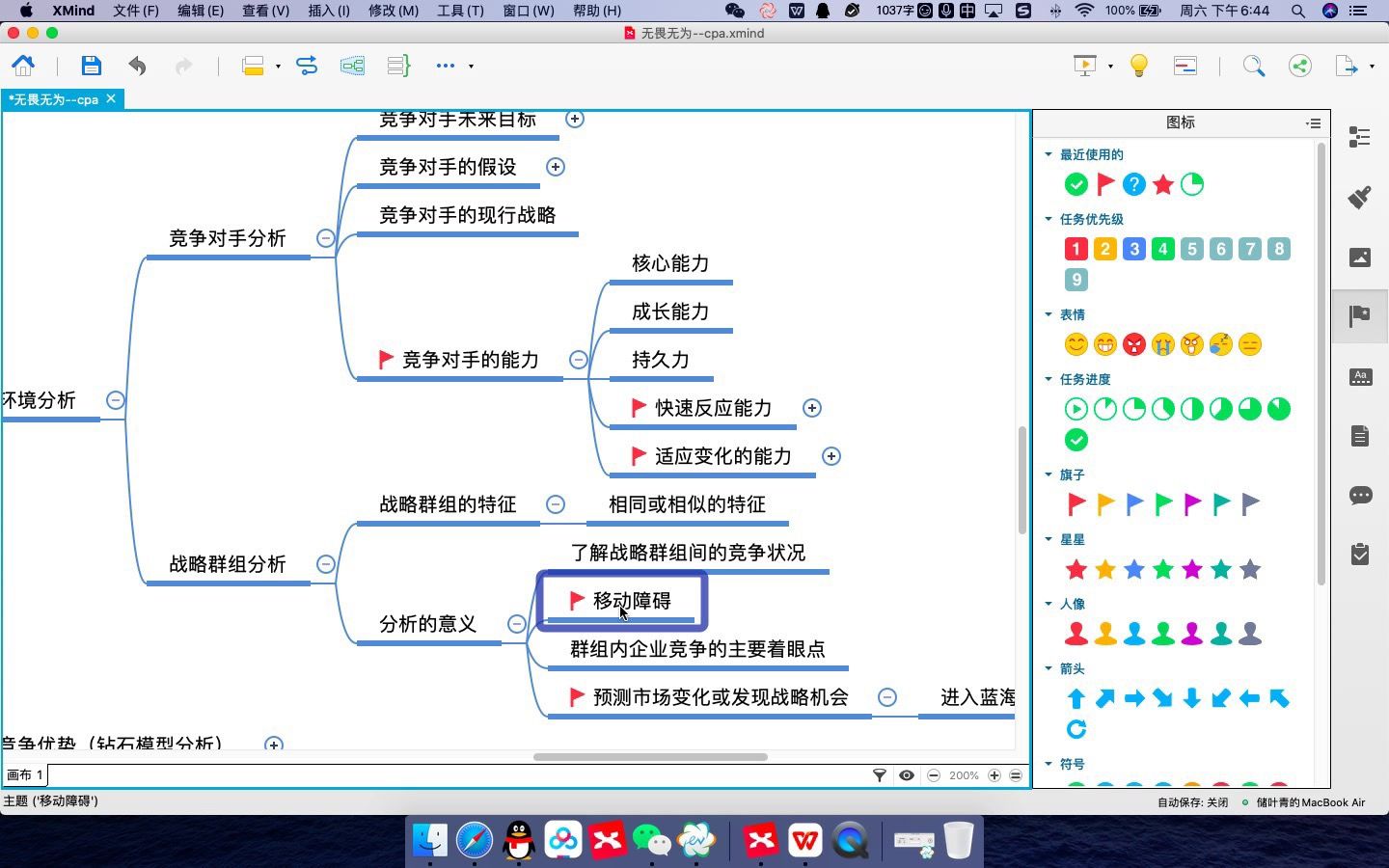Click zoom out minus button

coord(934,775)
